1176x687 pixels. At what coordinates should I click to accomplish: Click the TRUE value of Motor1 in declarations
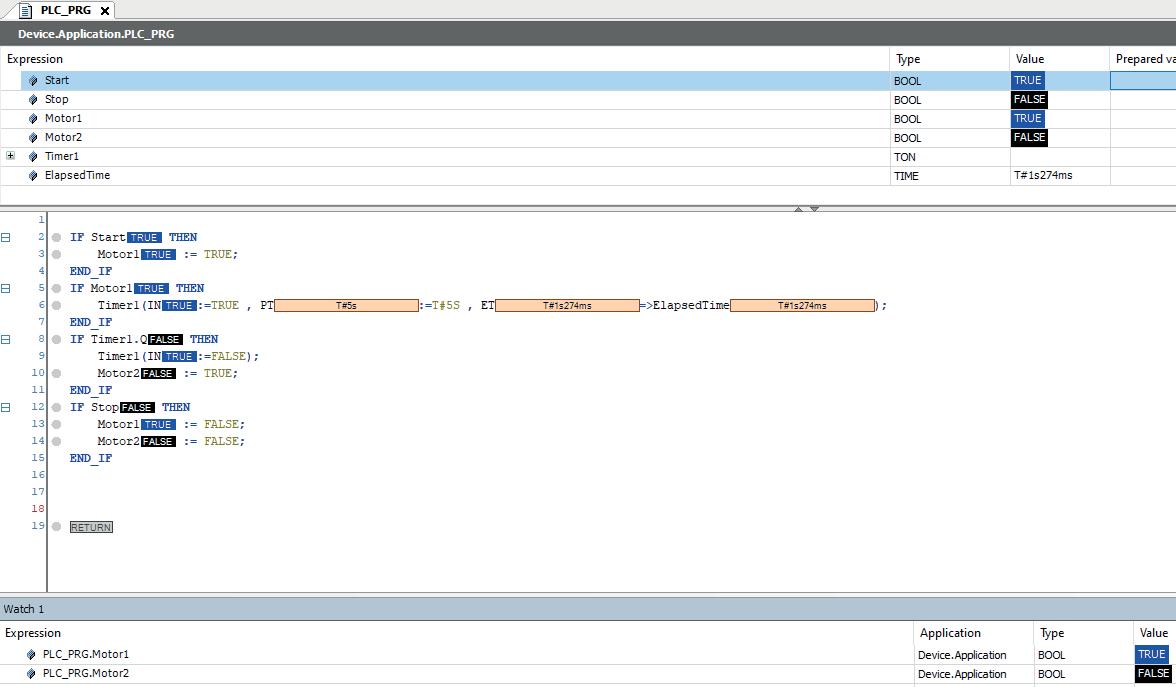coord(1028,118)
